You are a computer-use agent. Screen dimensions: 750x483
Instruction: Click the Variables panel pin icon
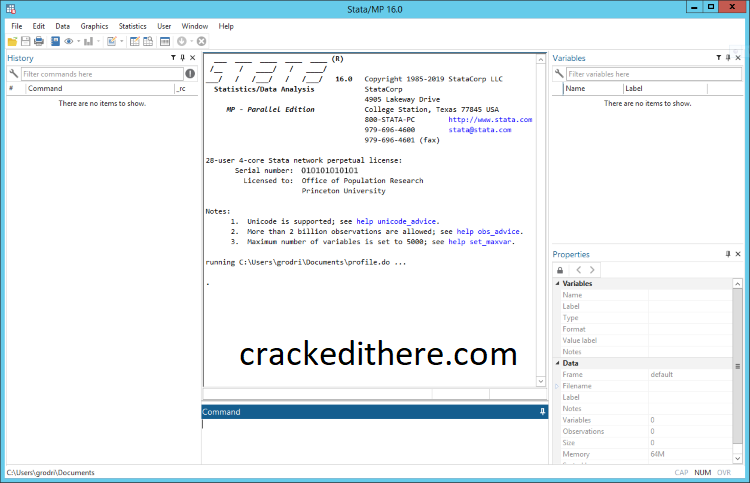pyautogui.click(x=728, y=58)
